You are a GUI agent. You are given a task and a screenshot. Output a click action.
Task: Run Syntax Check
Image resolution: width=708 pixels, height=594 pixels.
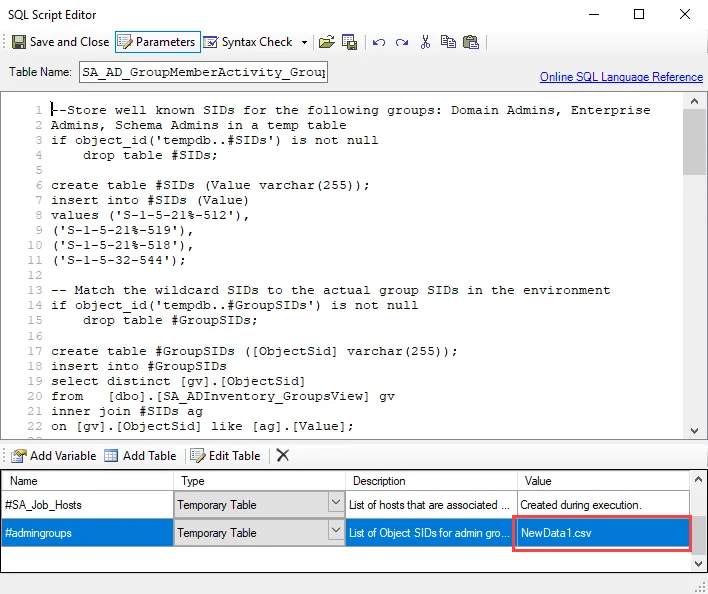pyautogui.click(x=248, y=42)
